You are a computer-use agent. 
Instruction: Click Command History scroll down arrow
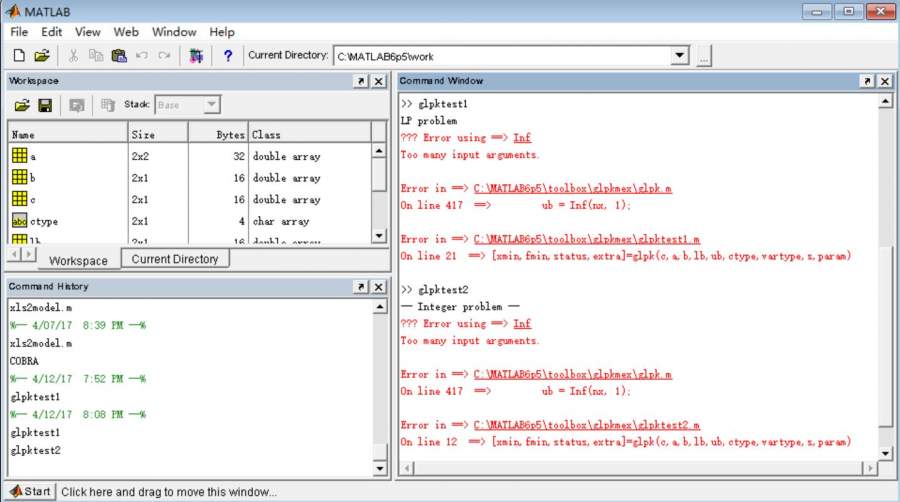click(379, 469)
